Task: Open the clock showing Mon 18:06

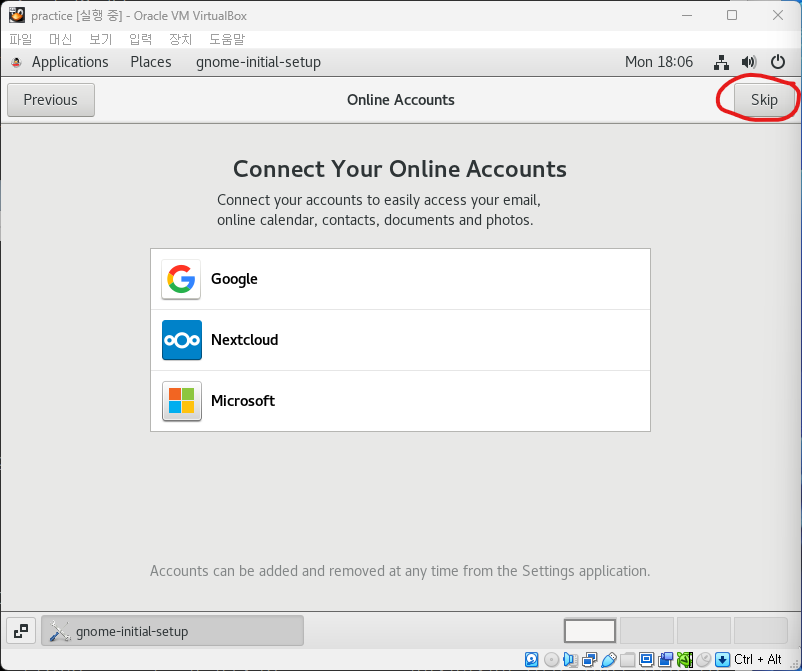Action: click(x=659, y=62)
